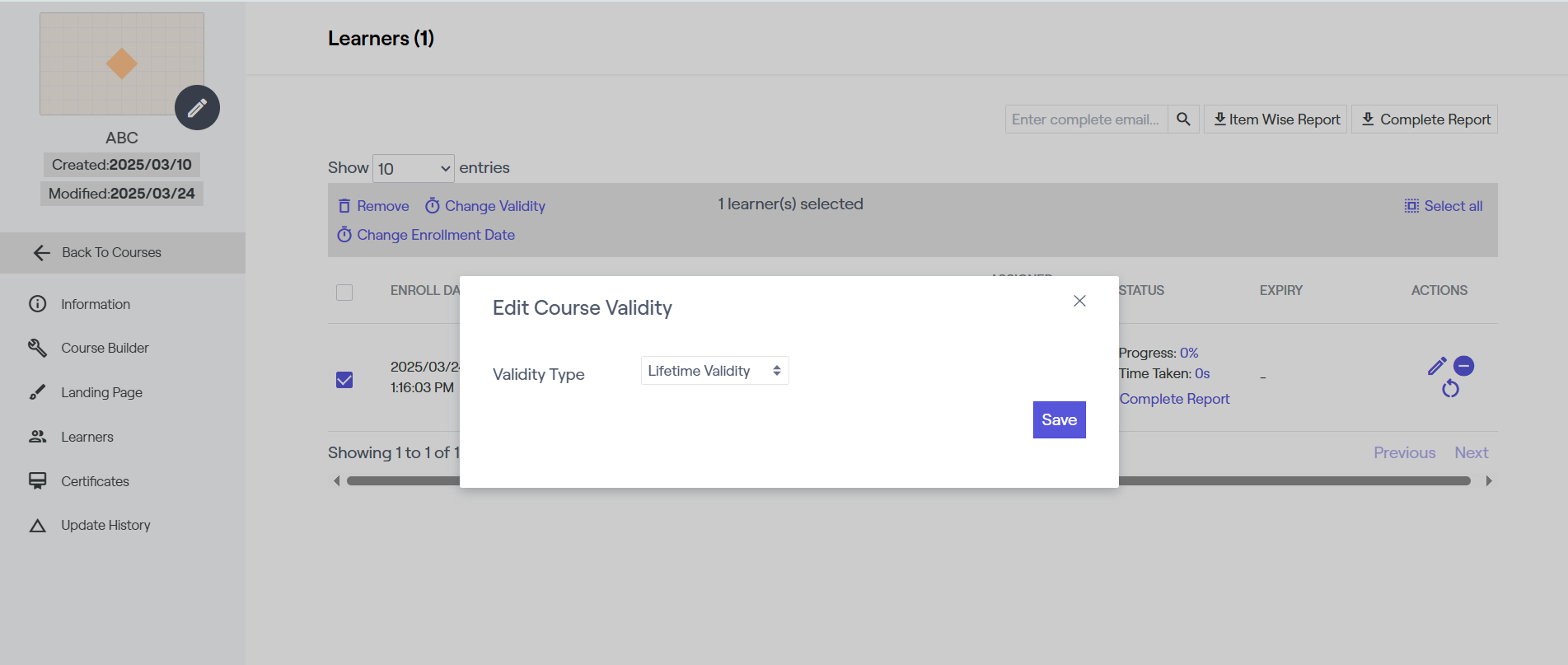Go to Certificates in the sidebar
This screenshot has height=665, width=1568.
click(x=95, y=481)
